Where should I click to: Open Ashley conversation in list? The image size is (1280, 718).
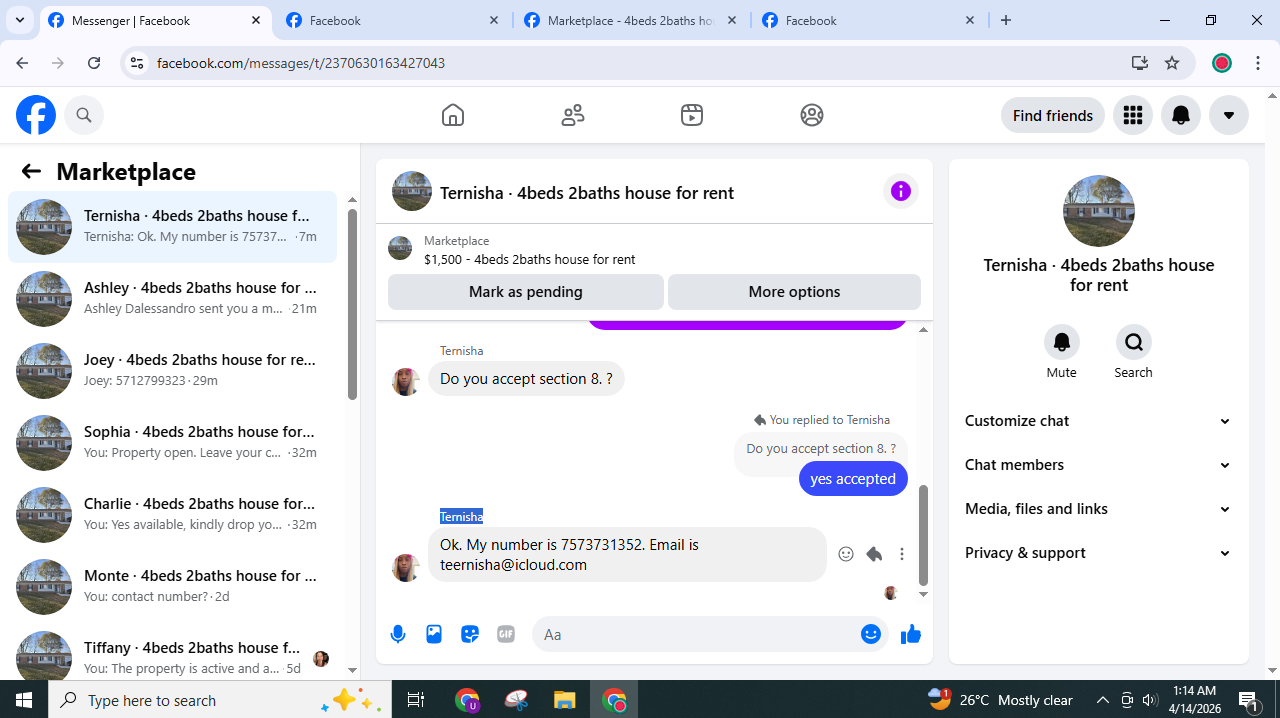click(173, 299)
